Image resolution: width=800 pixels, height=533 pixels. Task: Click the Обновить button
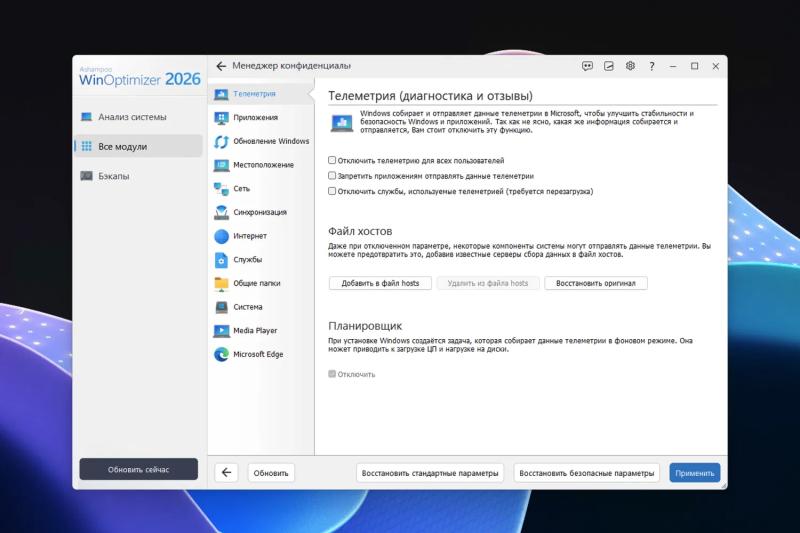pyautogui.click(x=271, y=473)
